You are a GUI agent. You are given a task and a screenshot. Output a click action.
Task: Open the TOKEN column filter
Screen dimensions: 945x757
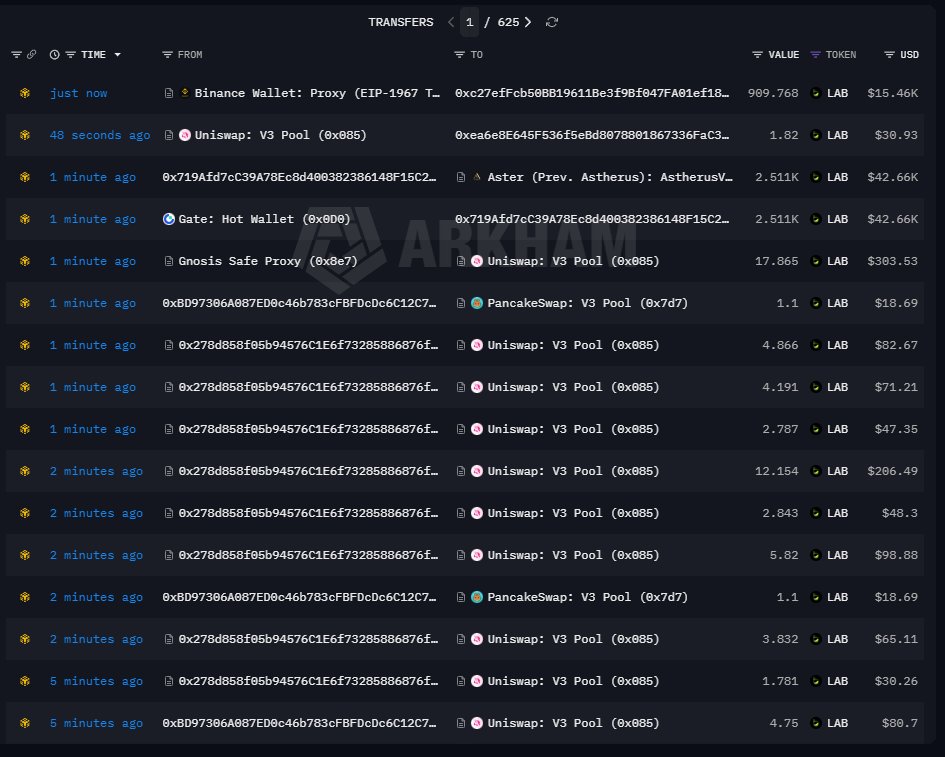(x=815, y=55)
